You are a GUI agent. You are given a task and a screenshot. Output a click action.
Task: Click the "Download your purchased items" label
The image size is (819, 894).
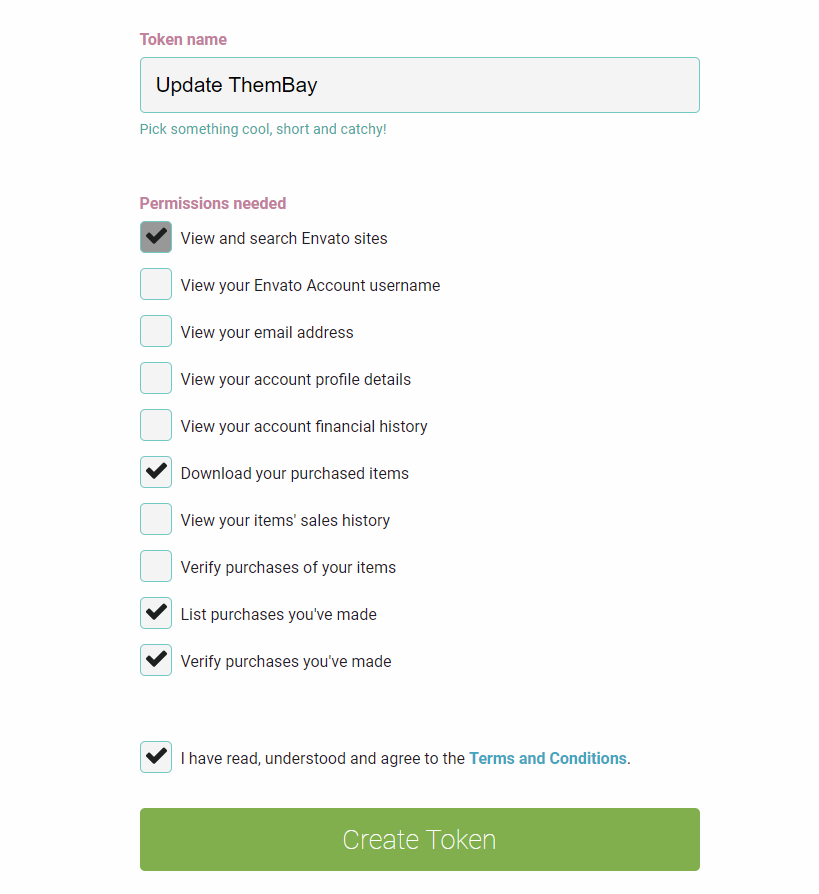click(294, 473)
